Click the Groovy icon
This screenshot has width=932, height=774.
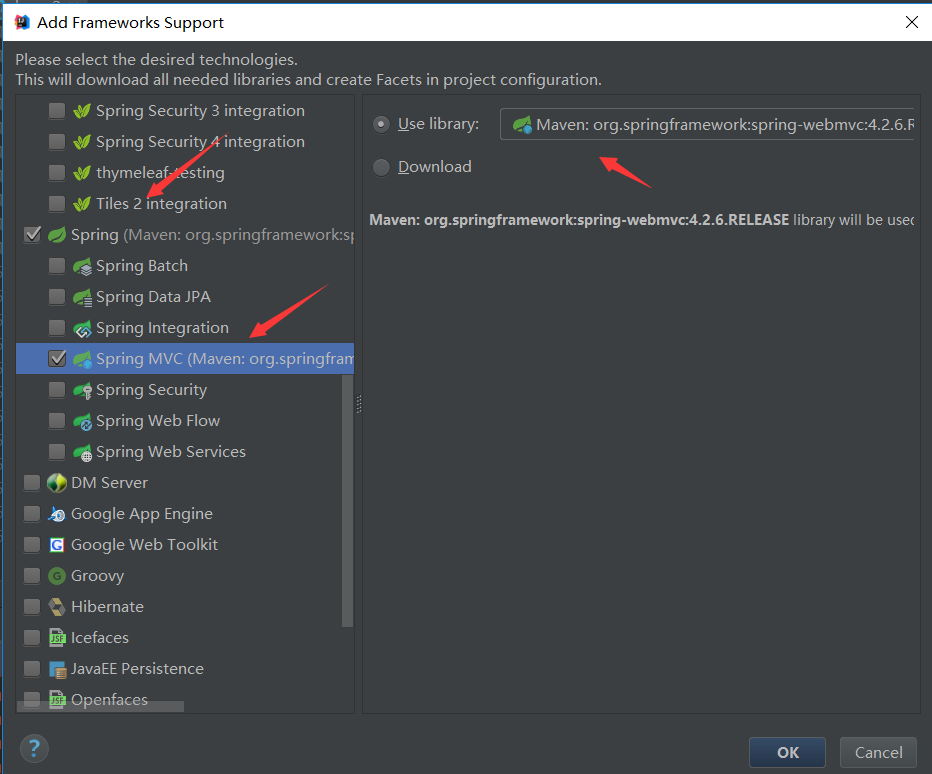click(57, 575)
